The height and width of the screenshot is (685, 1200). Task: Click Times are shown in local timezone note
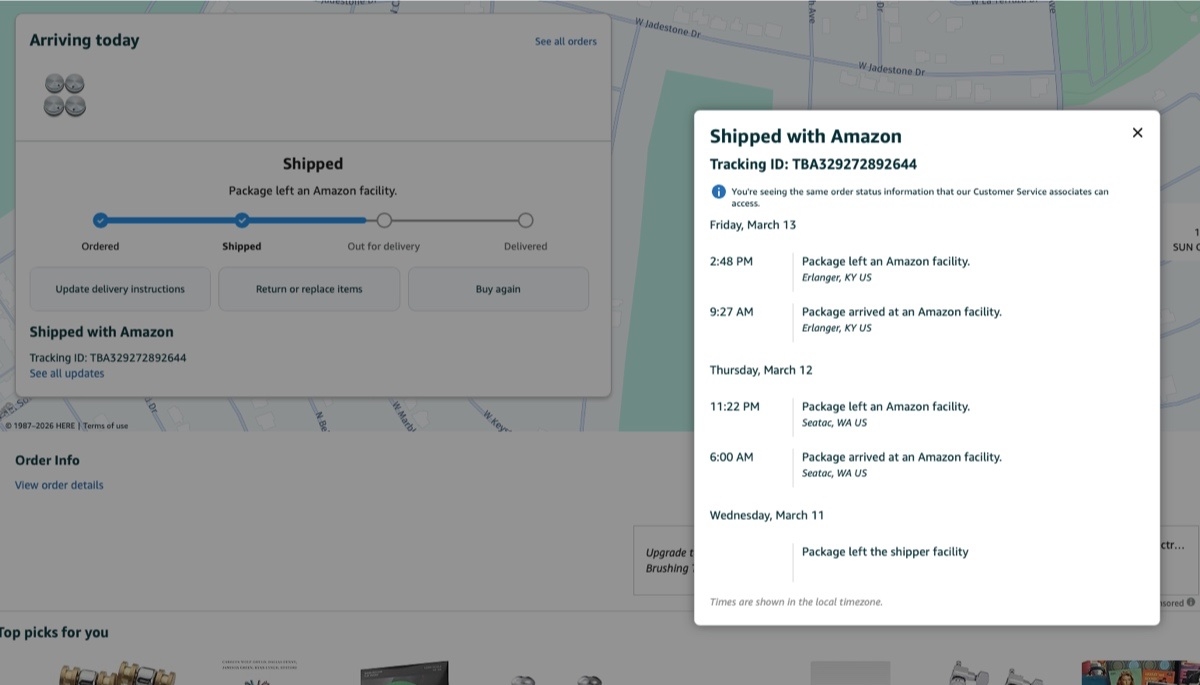pos(796,602)
